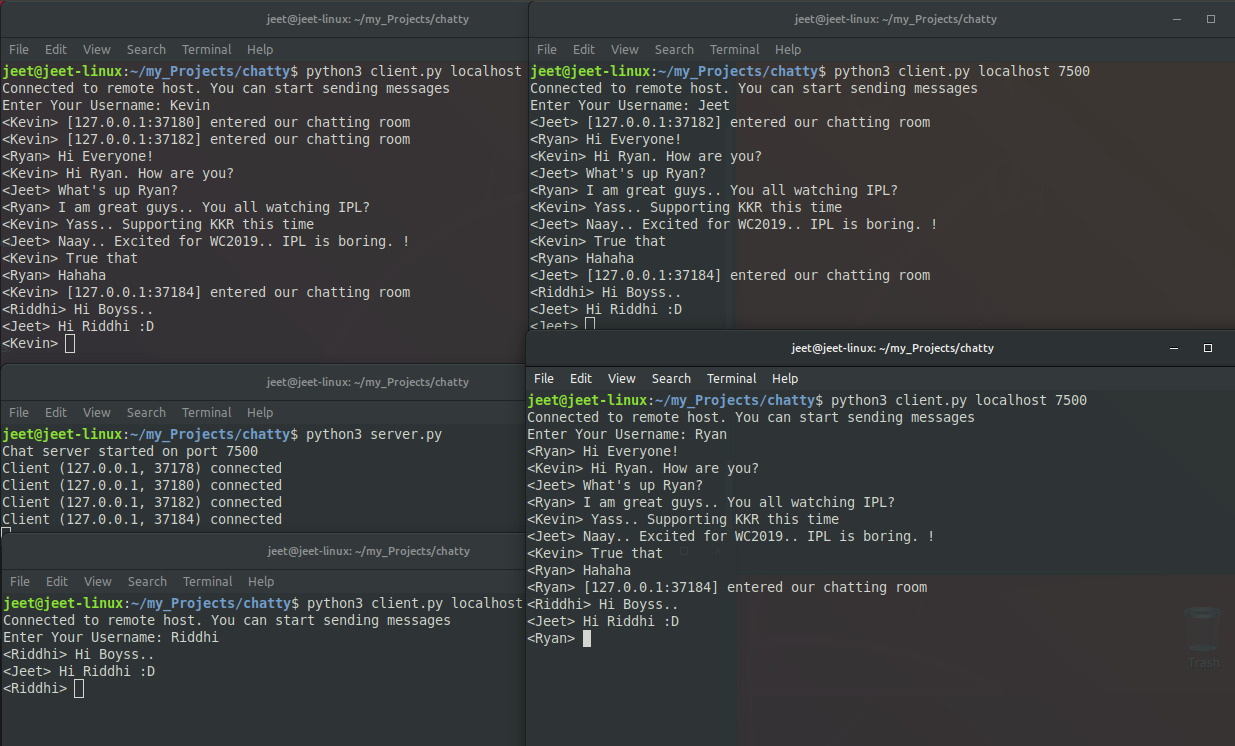Open the Trash icon on the desktop
Image resolution: width=1235 pixels, height=746 pixels.
click(x=1203, y=637)
